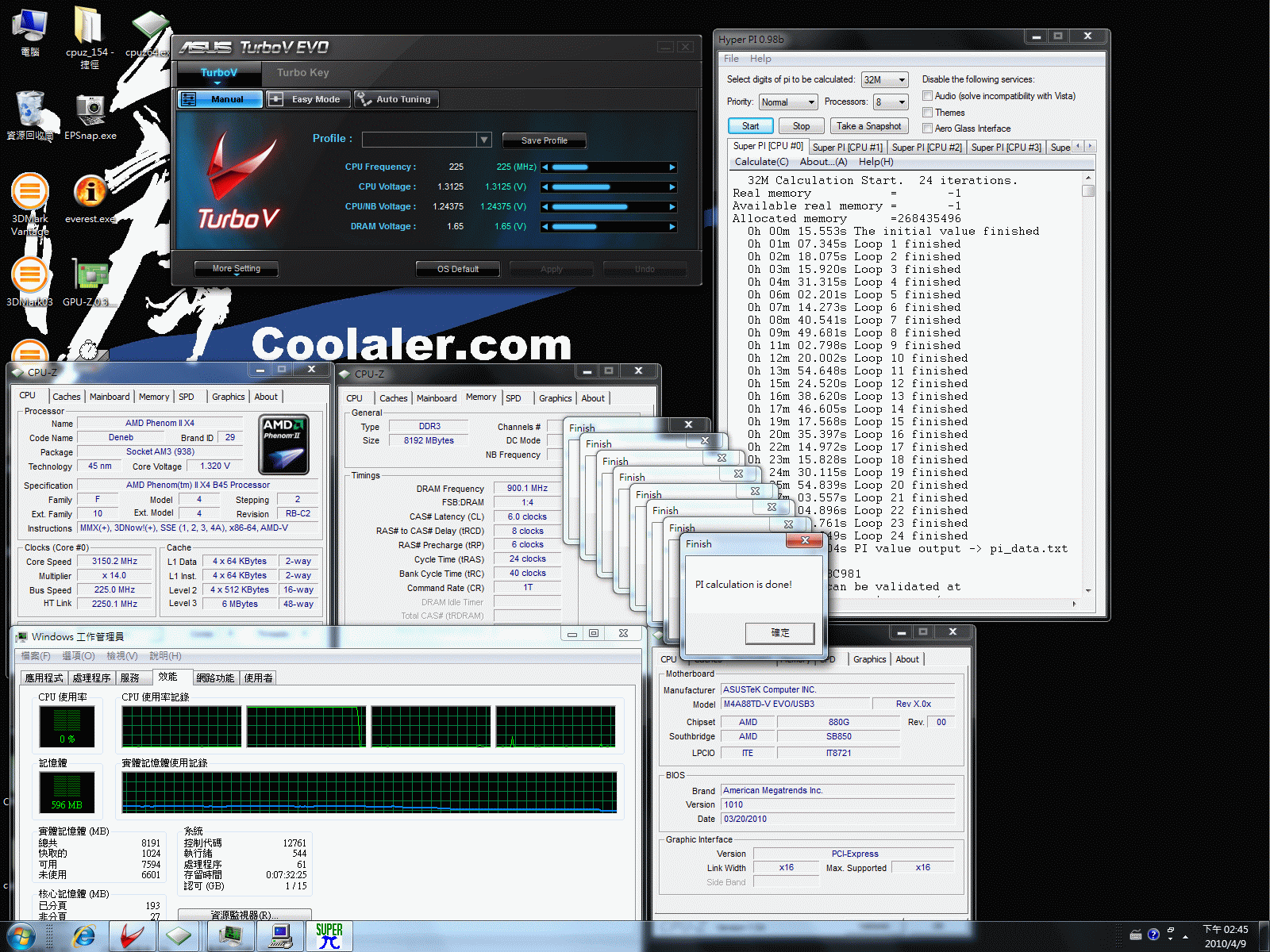
Task: Click the Windows Start orb
Action: [21, 936]
